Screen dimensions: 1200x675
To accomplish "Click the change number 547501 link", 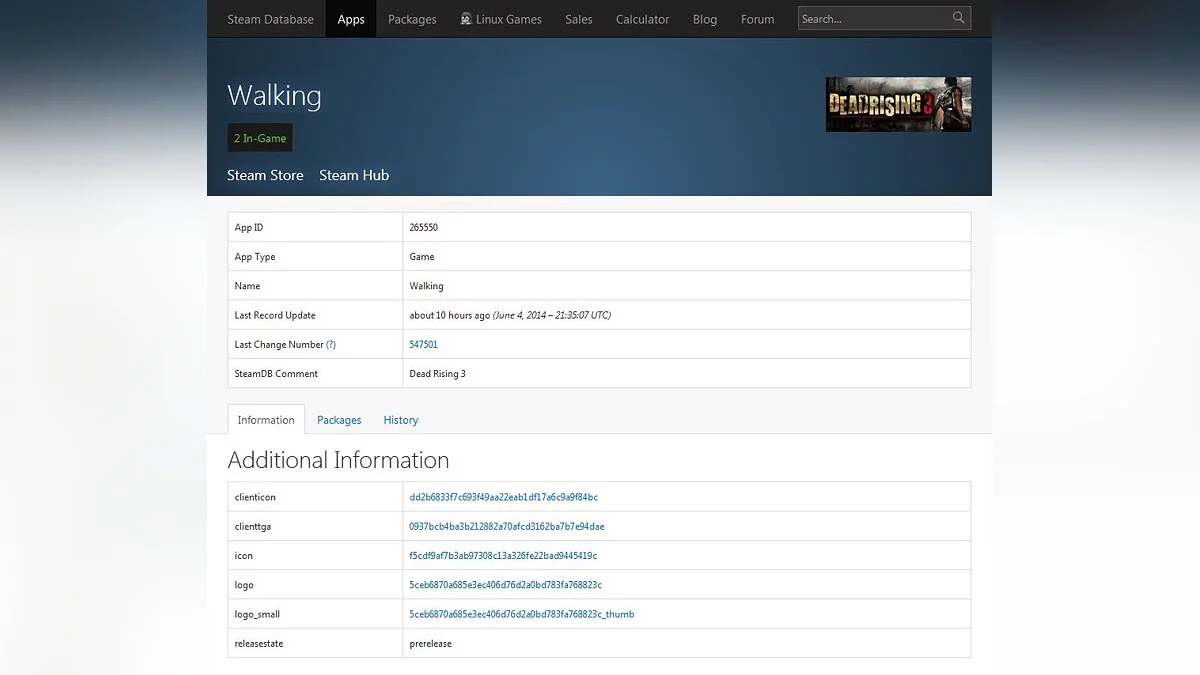I will click(x=423, y=344).
